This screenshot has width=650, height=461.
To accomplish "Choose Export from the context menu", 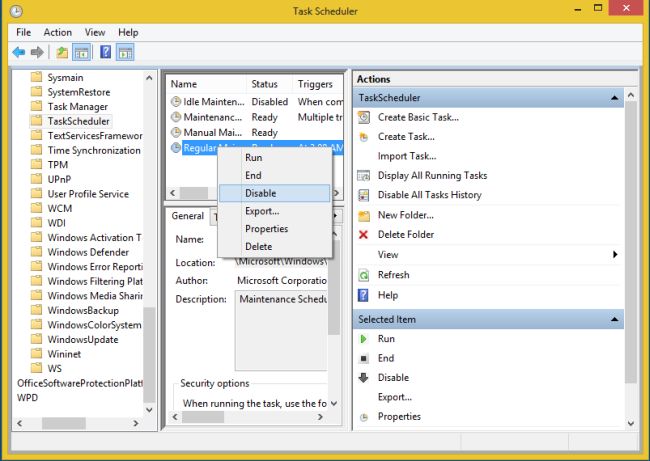I will click(x=275, y=211).
